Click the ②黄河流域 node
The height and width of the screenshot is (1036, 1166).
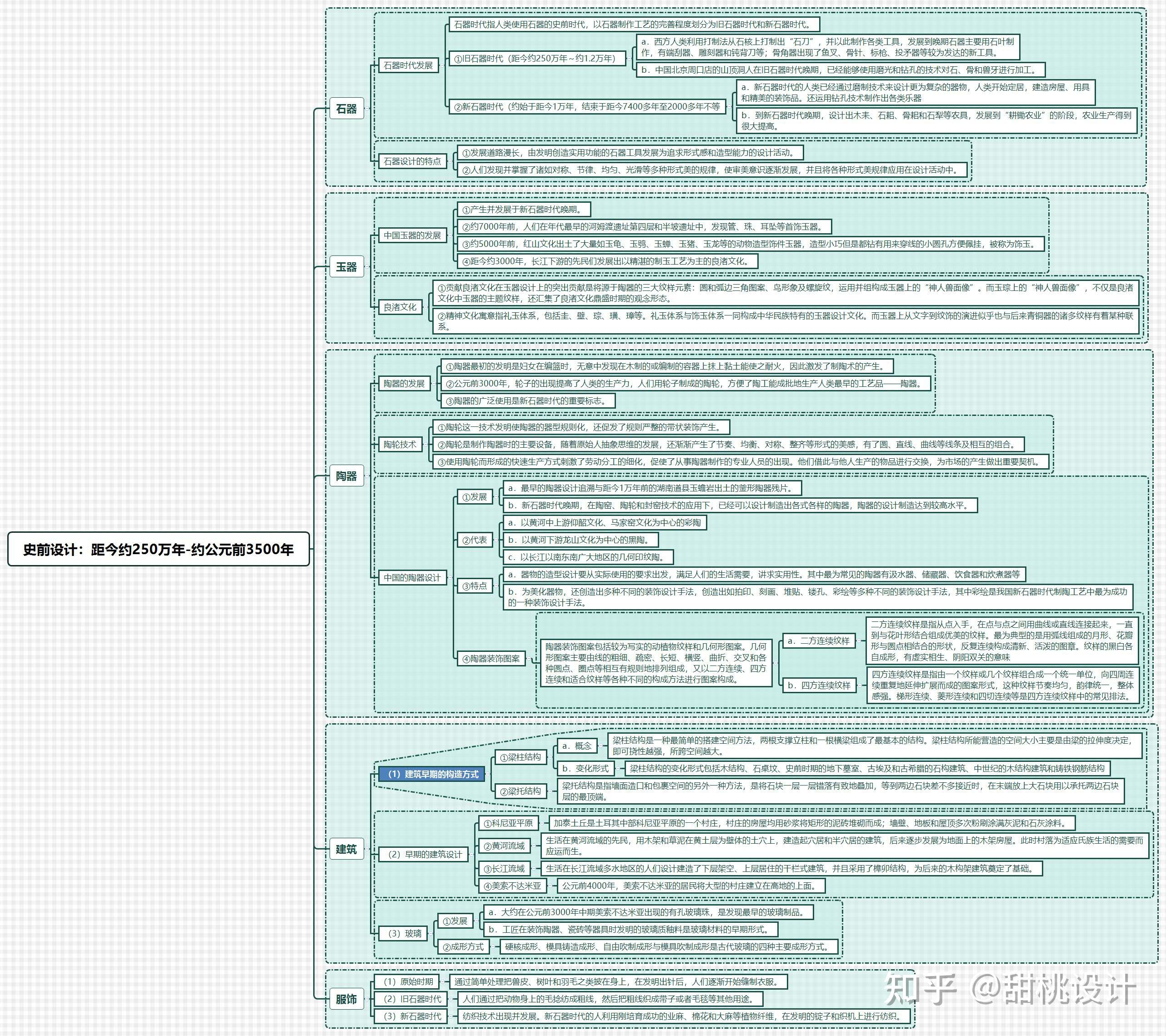point(504,846)
